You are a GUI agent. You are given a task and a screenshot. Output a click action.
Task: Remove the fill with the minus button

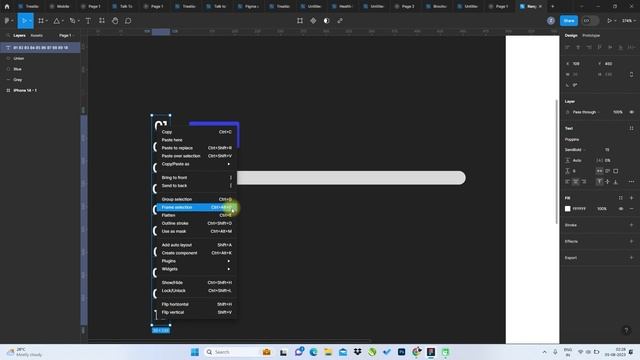(631, 209)
